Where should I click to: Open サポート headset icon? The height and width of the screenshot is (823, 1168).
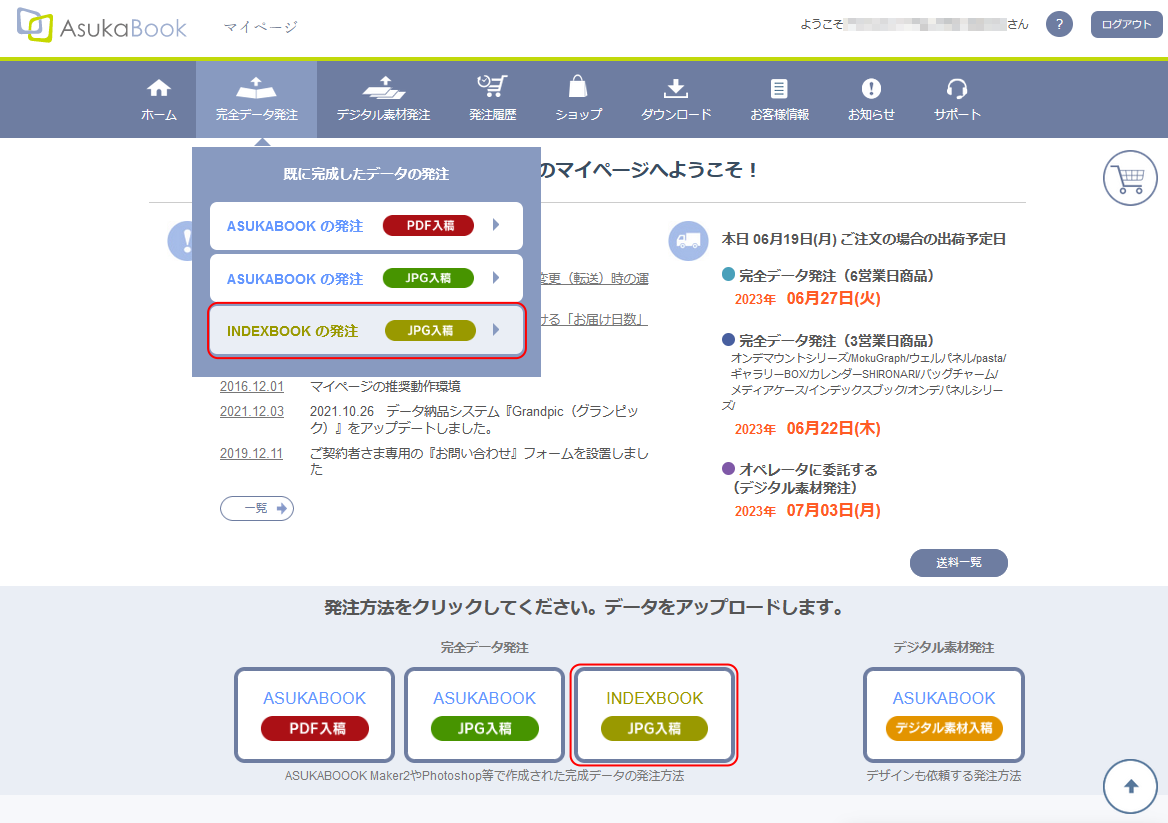click(x=957, y=89)
